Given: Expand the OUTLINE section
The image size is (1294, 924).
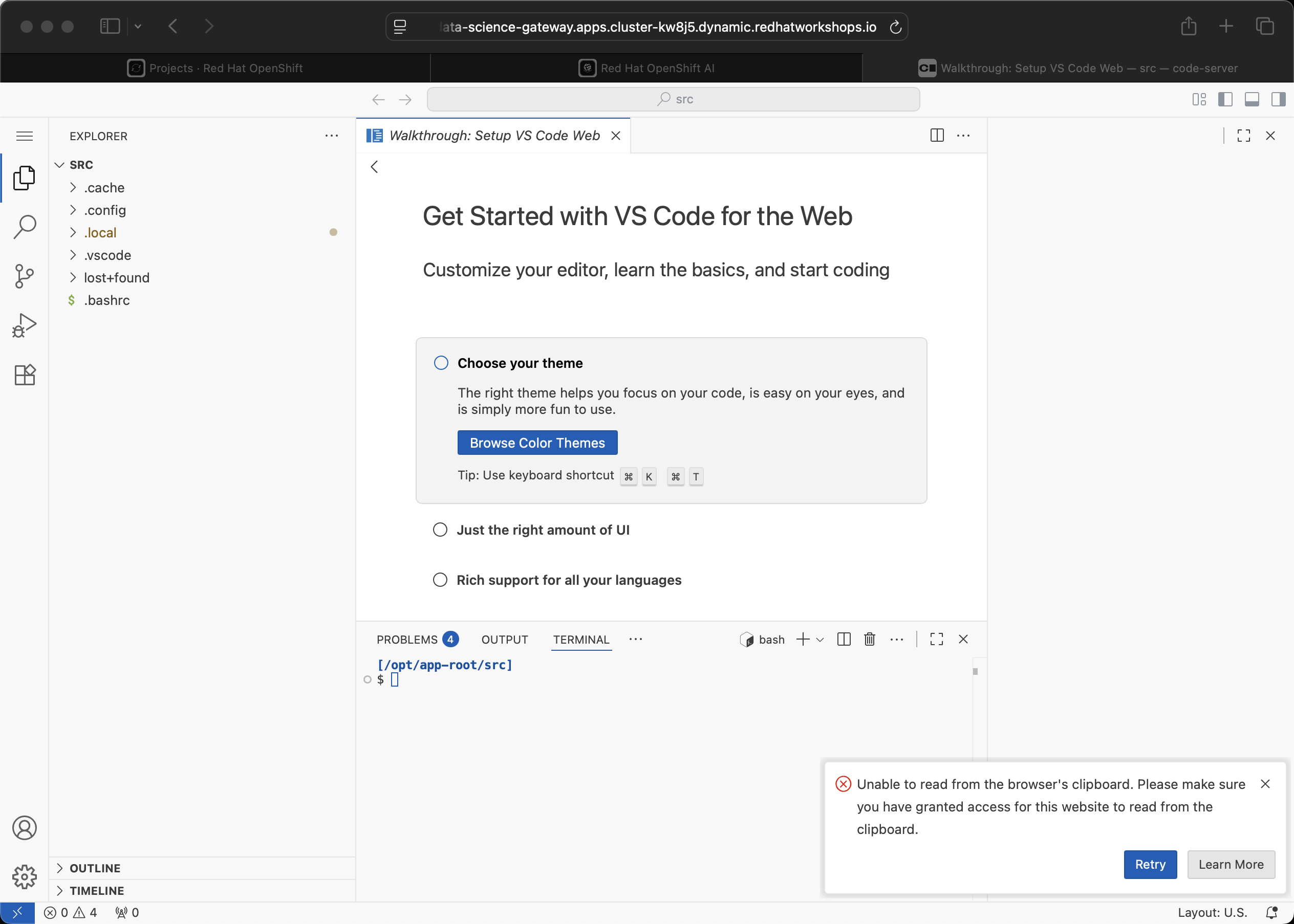Looking at the screenshot, I should tap(95, 868).
